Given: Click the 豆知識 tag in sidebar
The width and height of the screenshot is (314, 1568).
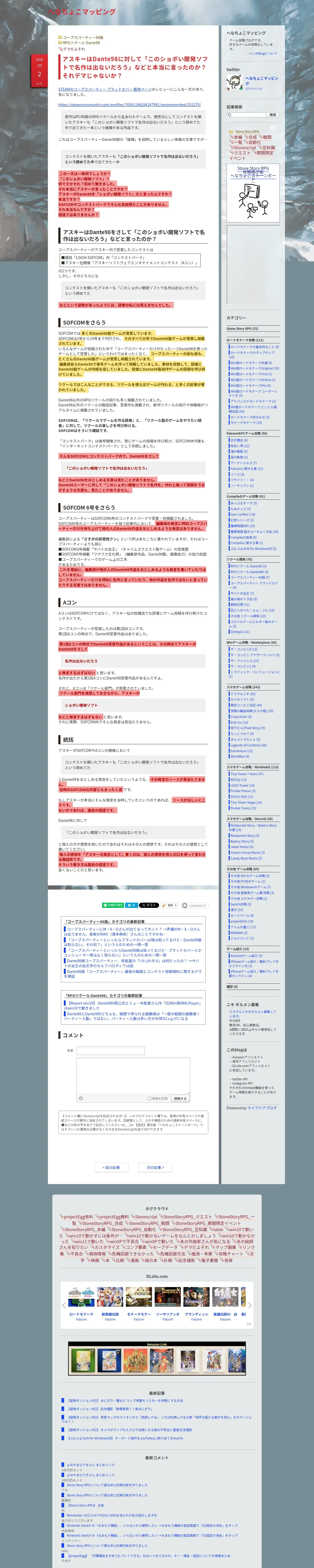Looking at the screenshot, I should 267,147.
